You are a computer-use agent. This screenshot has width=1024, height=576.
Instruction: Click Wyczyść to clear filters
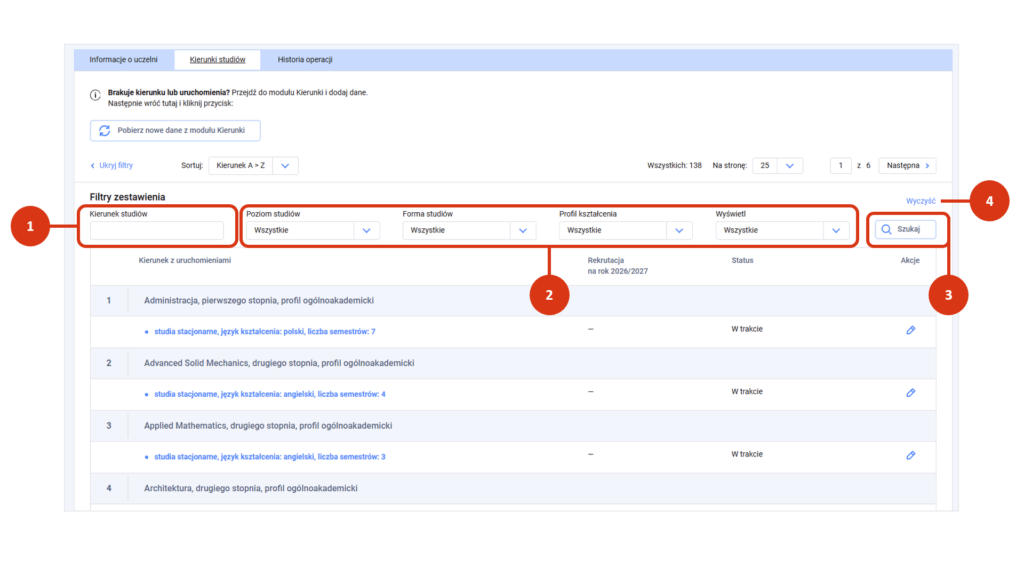[x=920, y=201]
